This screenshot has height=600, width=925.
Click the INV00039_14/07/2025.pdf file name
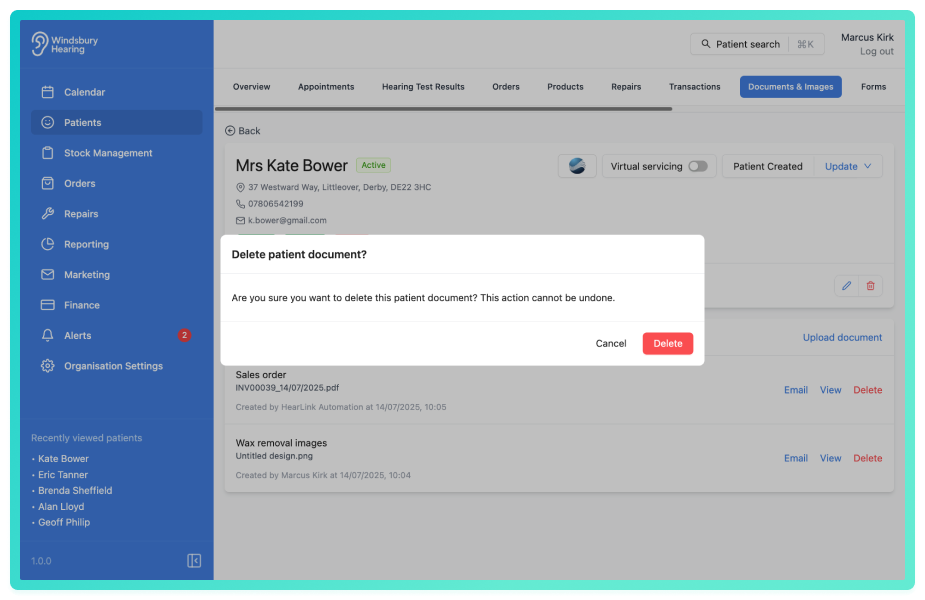287,388
